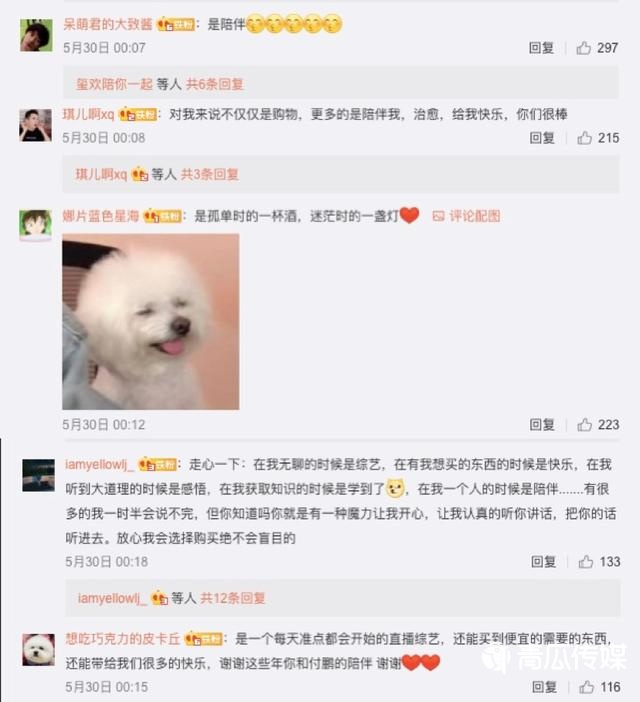640x702 pixels.
Task: Reply to the 5月30日 00:07 comment
Action: (x=542, y=47)
